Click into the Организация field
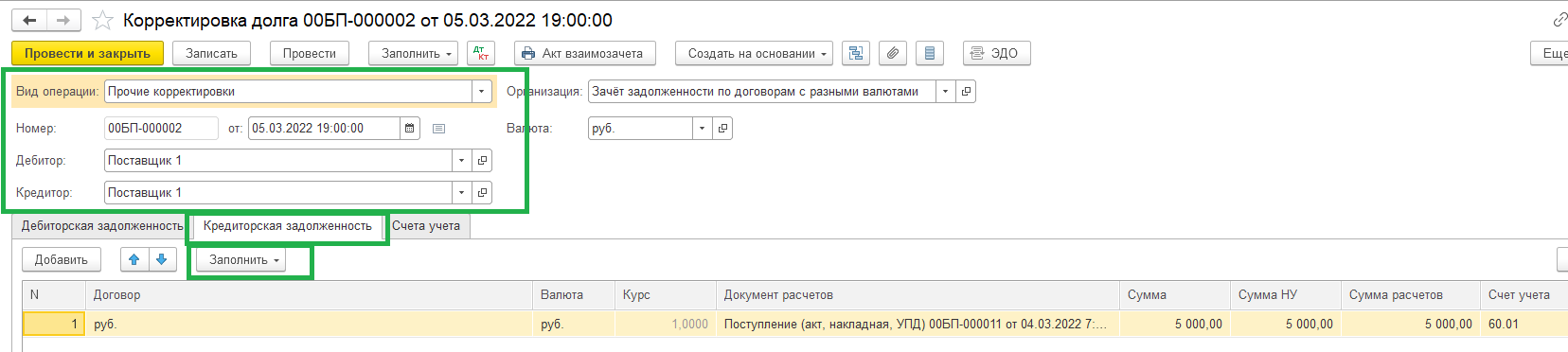 coord(761,91)
